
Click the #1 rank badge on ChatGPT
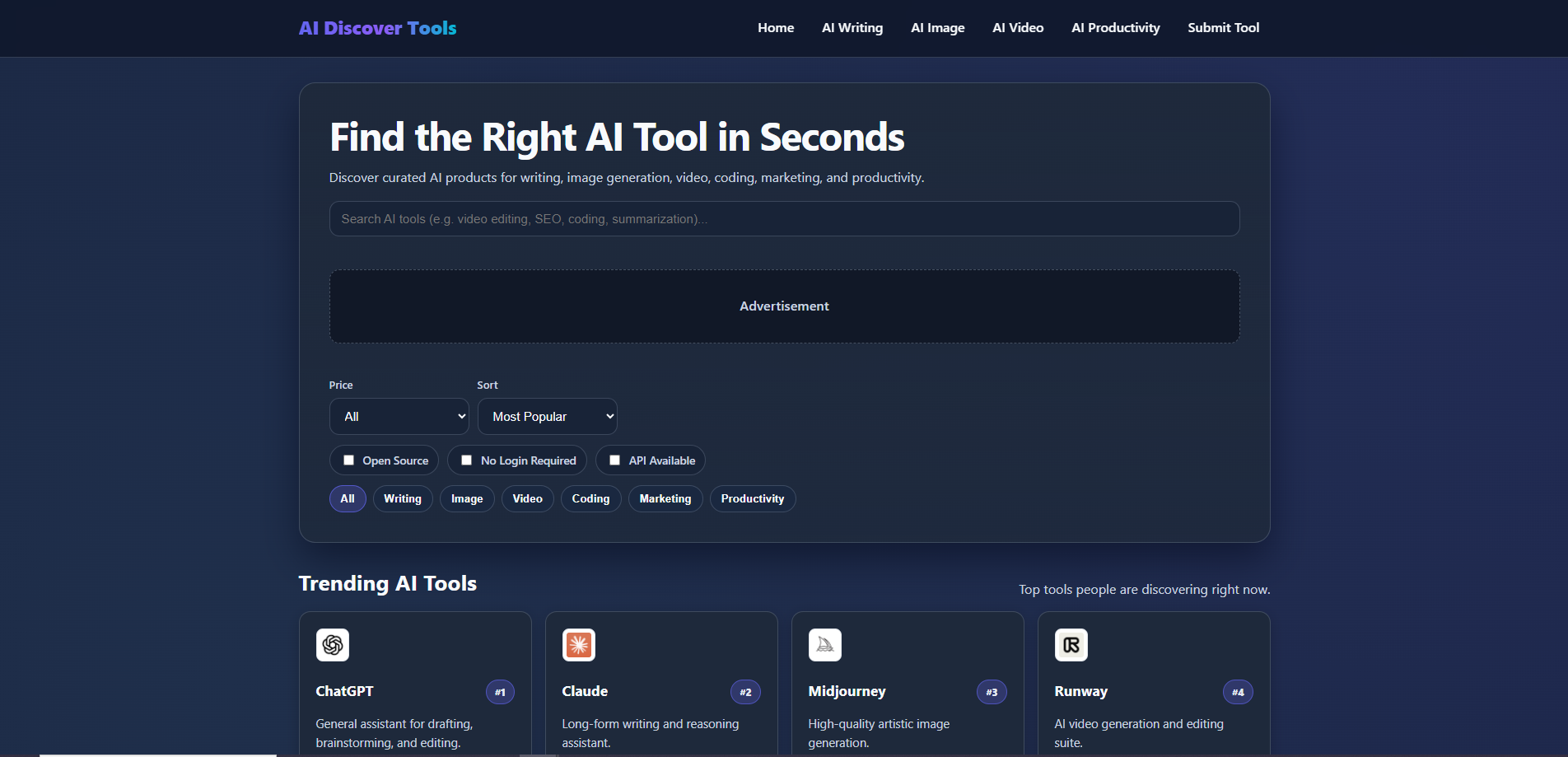(x=500, y=692)
